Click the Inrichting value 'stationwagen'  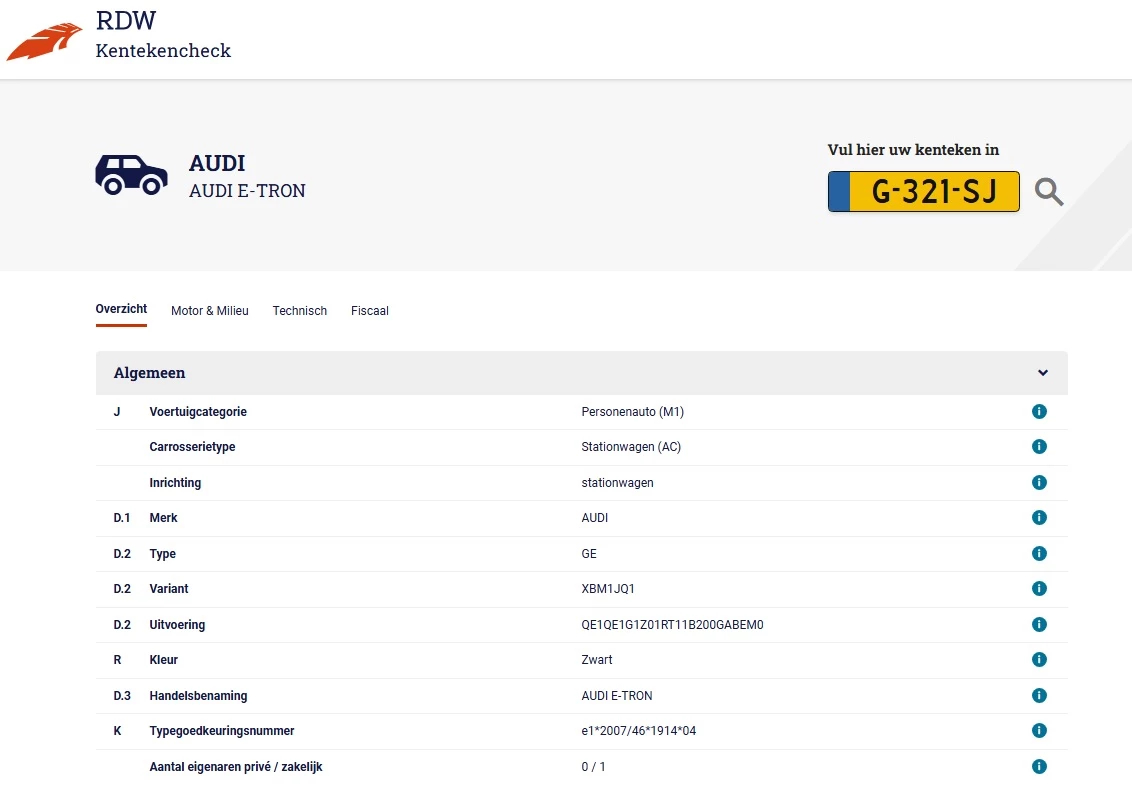(617, 483)
